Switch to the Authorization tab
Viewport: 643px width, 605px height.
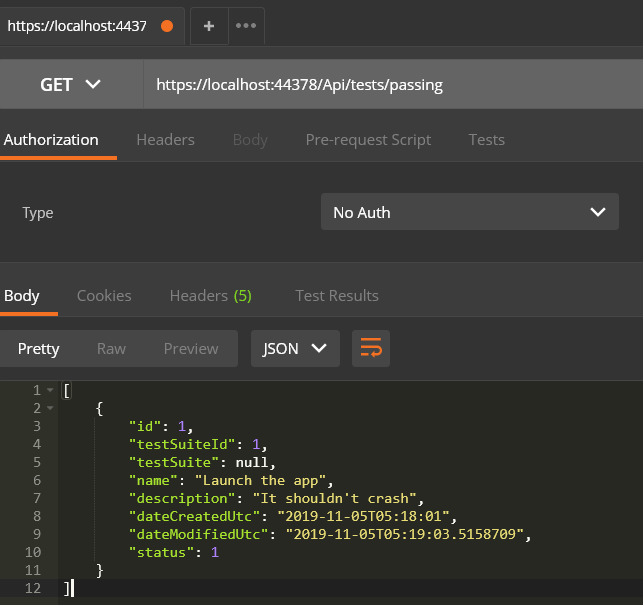click(51, 140)
